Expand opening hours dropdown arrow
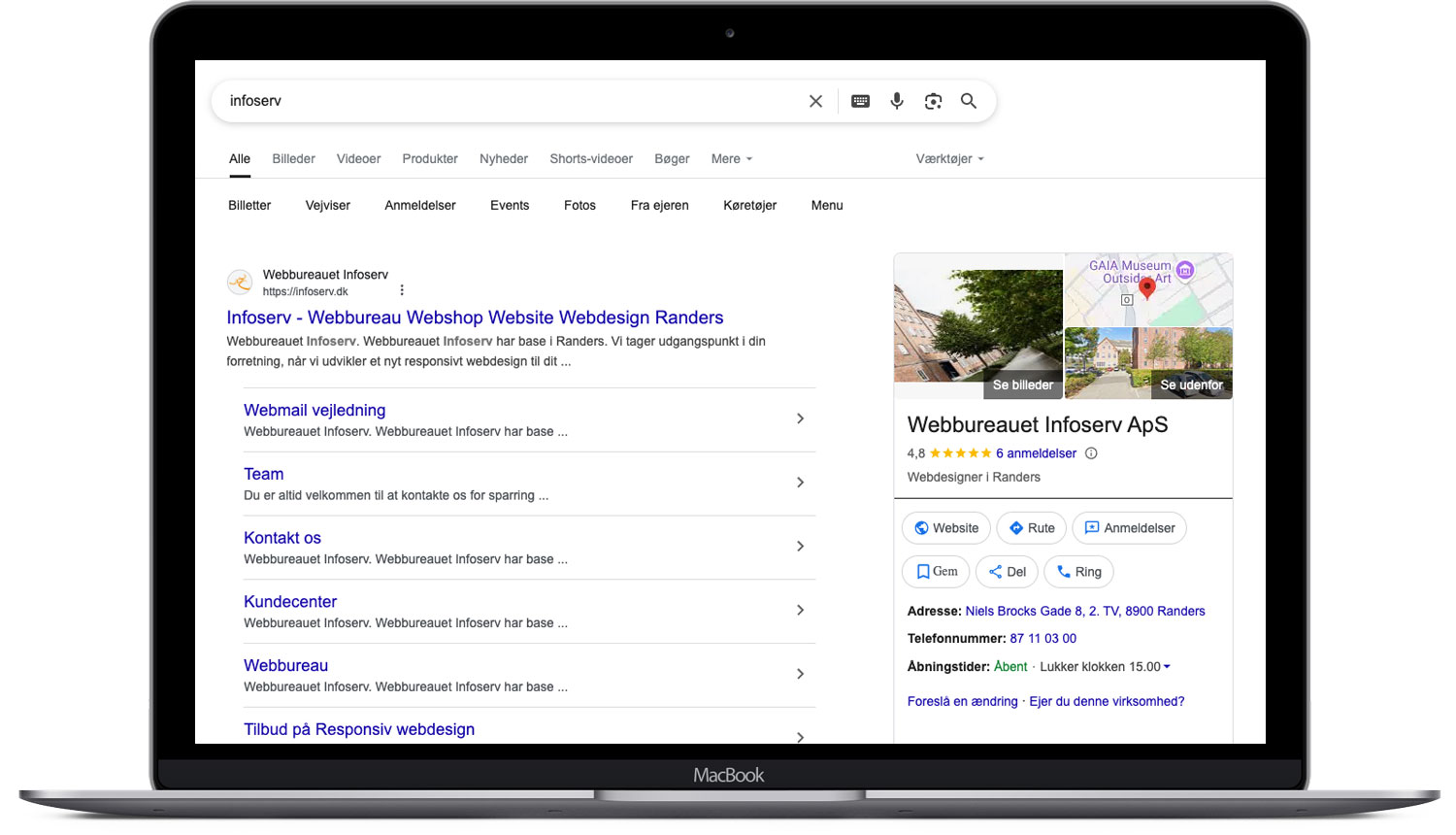 pos(1167,667)
